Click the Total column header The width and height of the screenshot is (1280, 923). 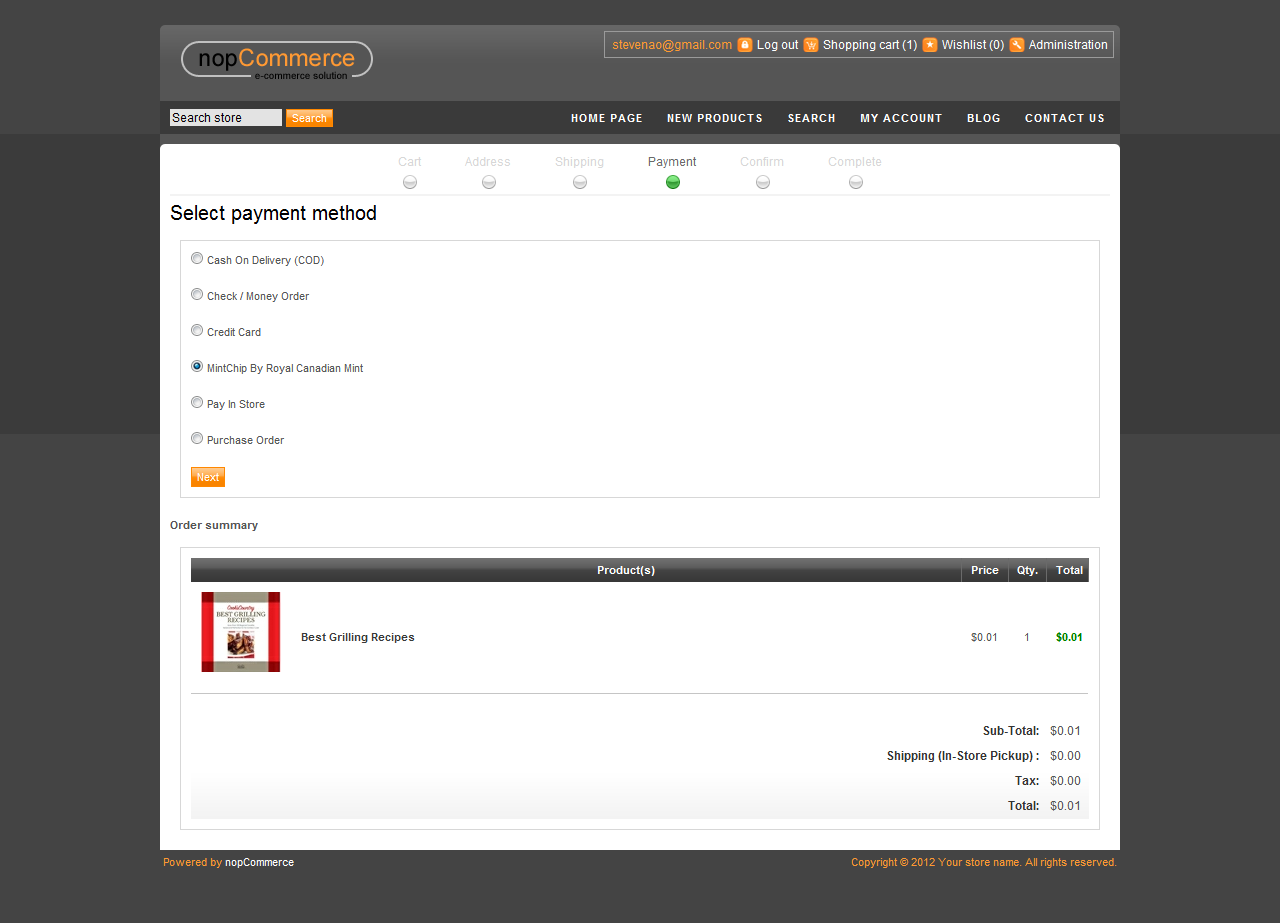pos(1069,570)
